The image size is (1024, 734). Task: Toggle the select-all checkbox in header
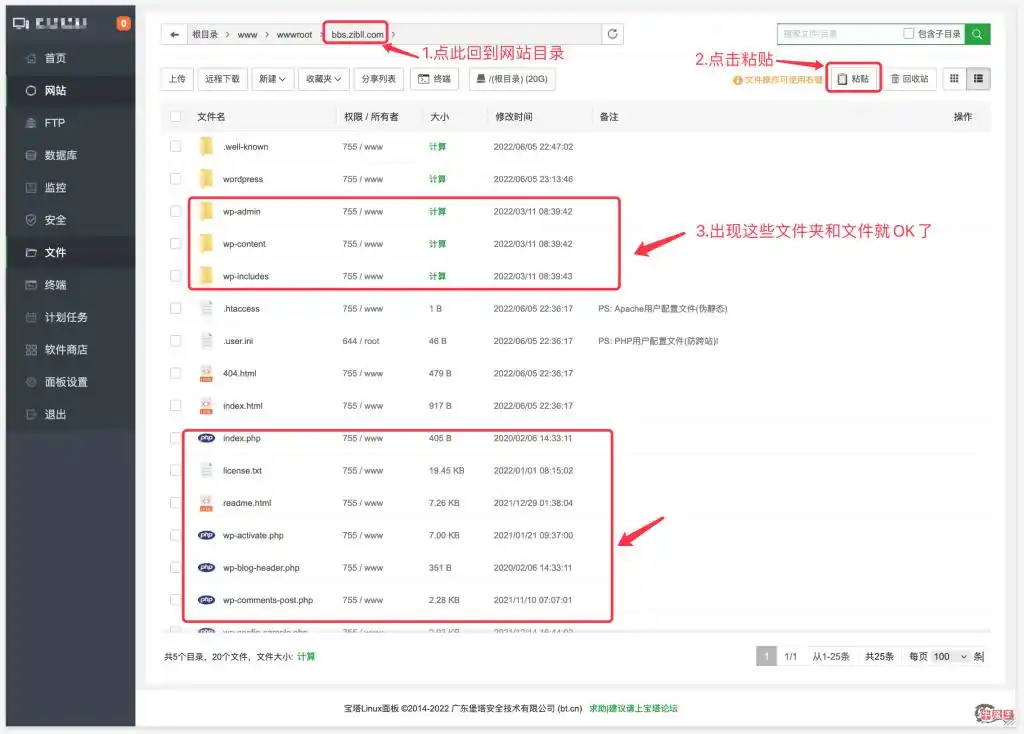[x=176, y=117]
